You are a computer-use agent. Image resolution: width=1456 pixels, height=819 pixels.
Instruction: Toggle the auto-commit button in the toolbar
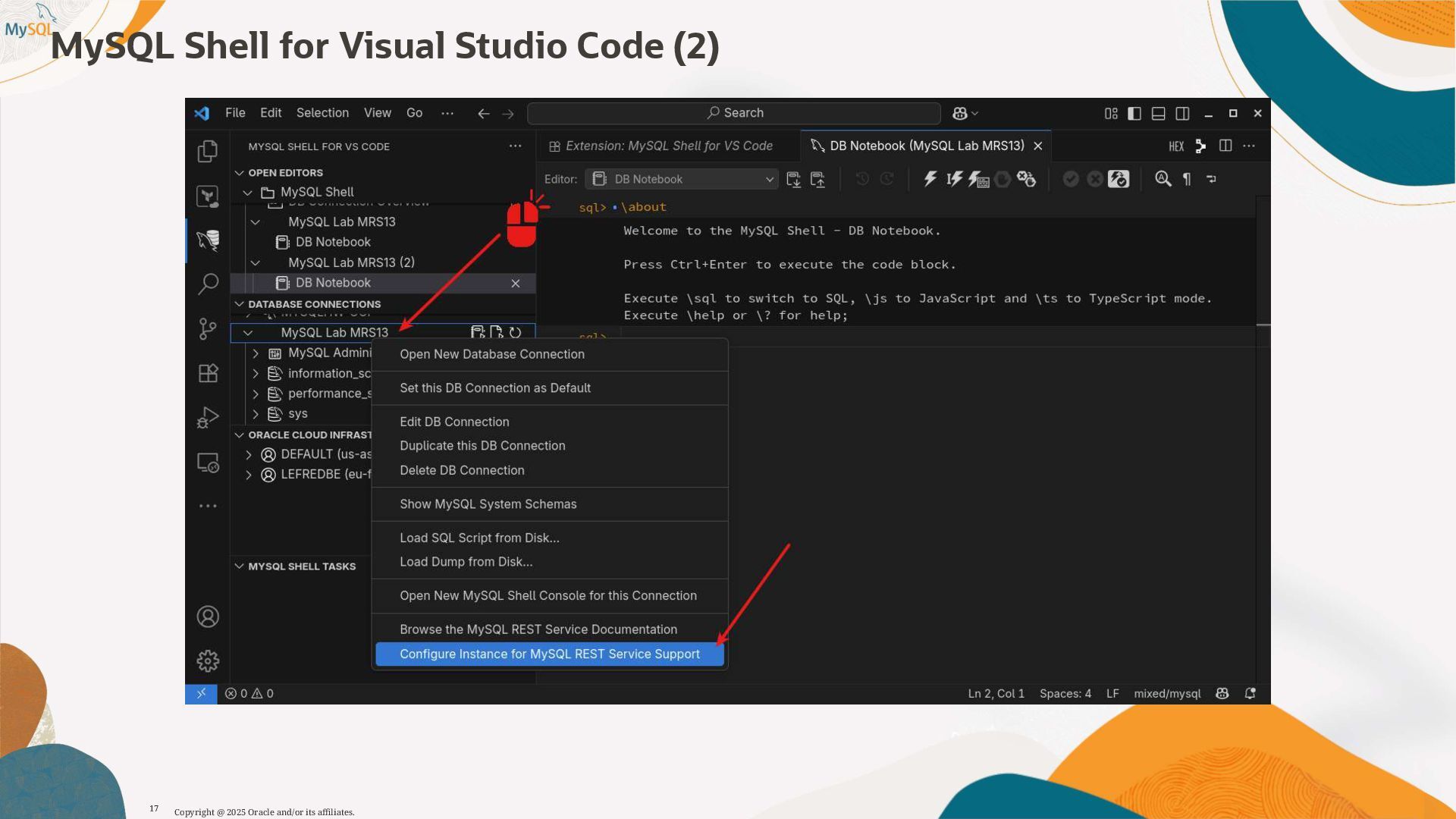[x=1119, y=179]
